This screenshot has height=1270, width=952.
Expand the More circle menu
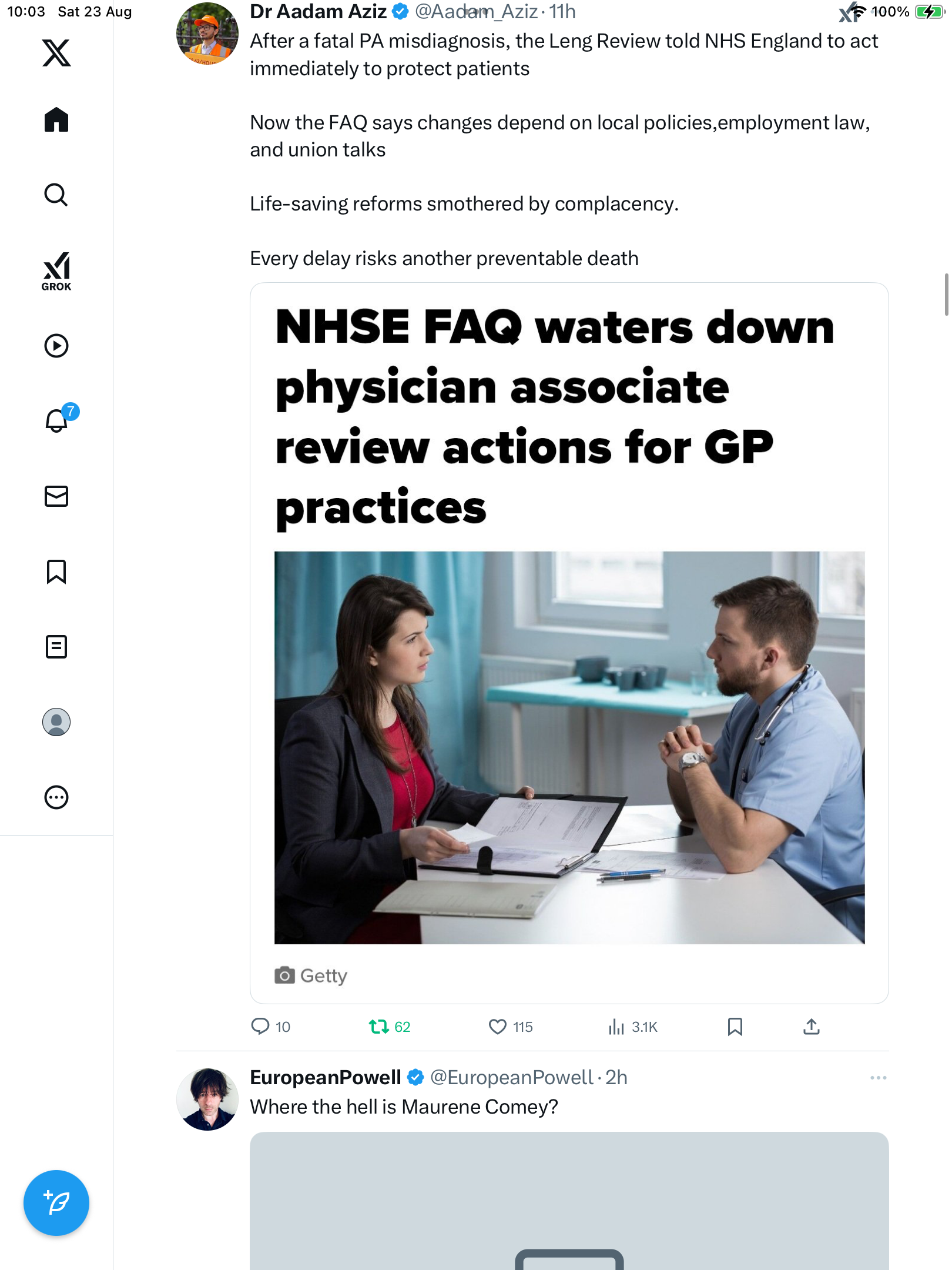56,797
